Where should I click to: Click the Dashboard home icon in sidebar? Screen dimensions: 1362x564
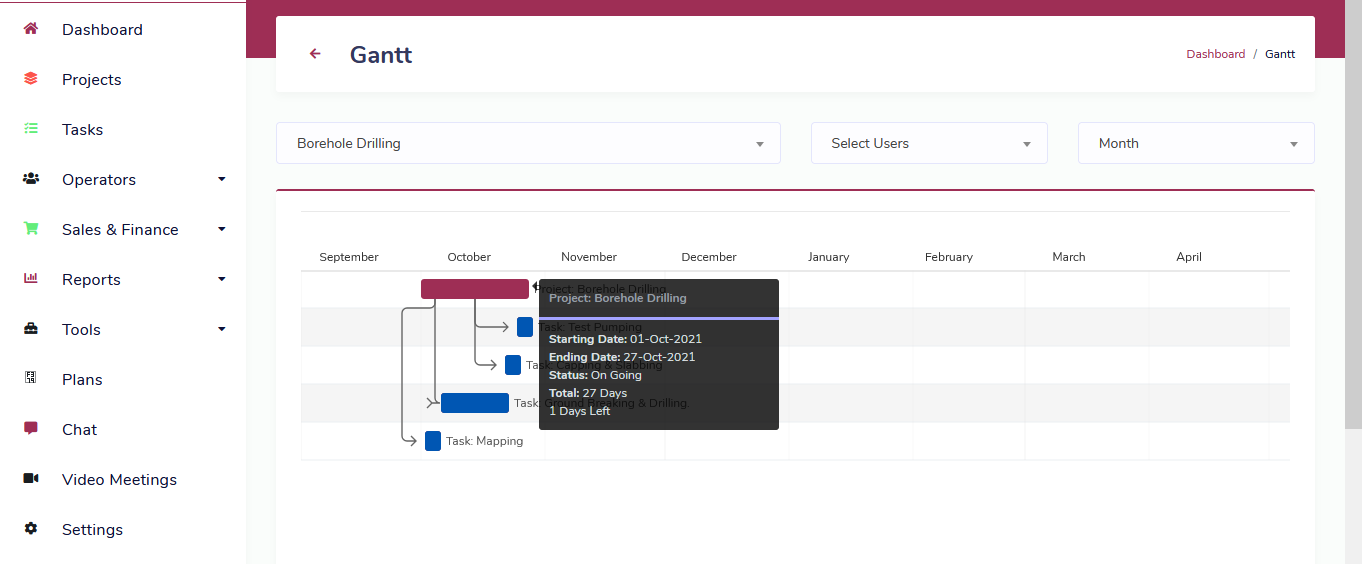tap(31, 29)
